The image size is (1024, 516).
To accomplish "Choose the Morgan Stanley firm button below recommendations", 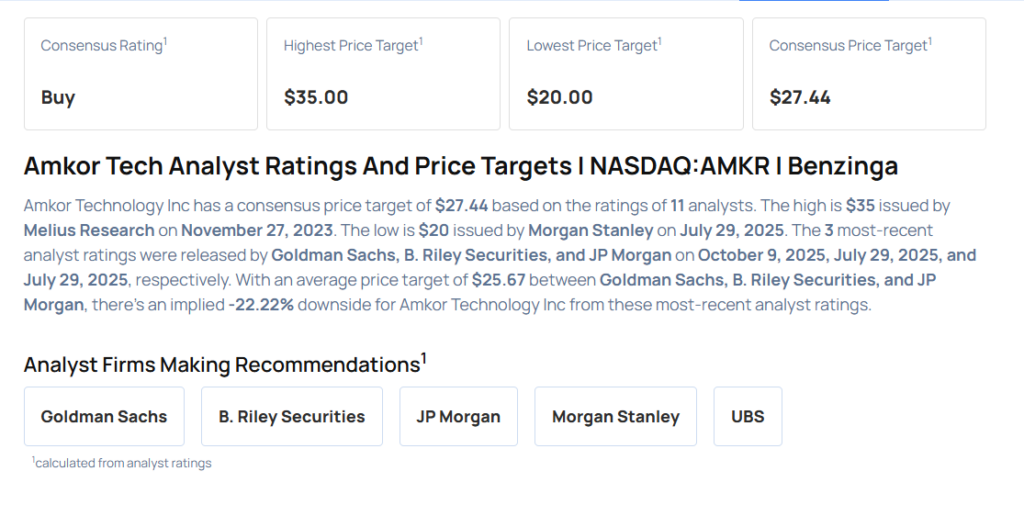I will click(x=615, y=416).
